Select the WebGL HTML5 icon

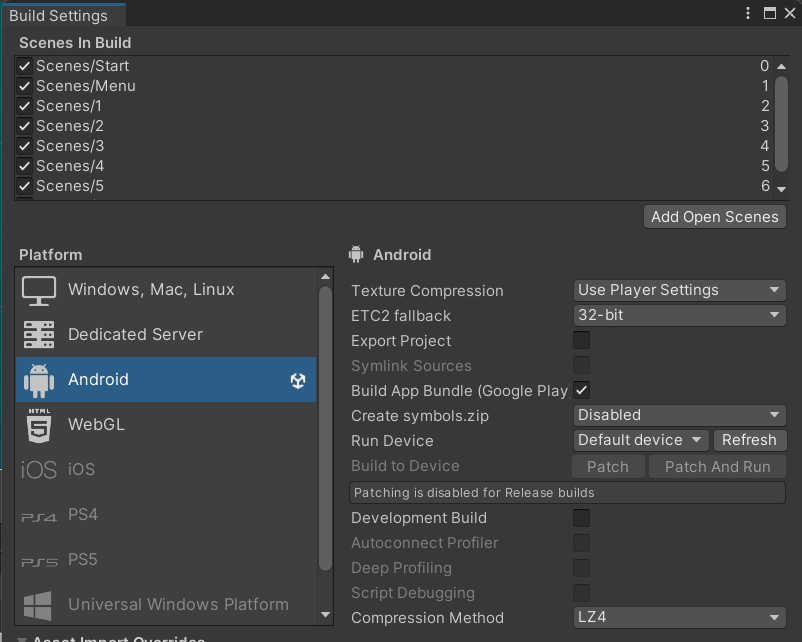point(39,425)
